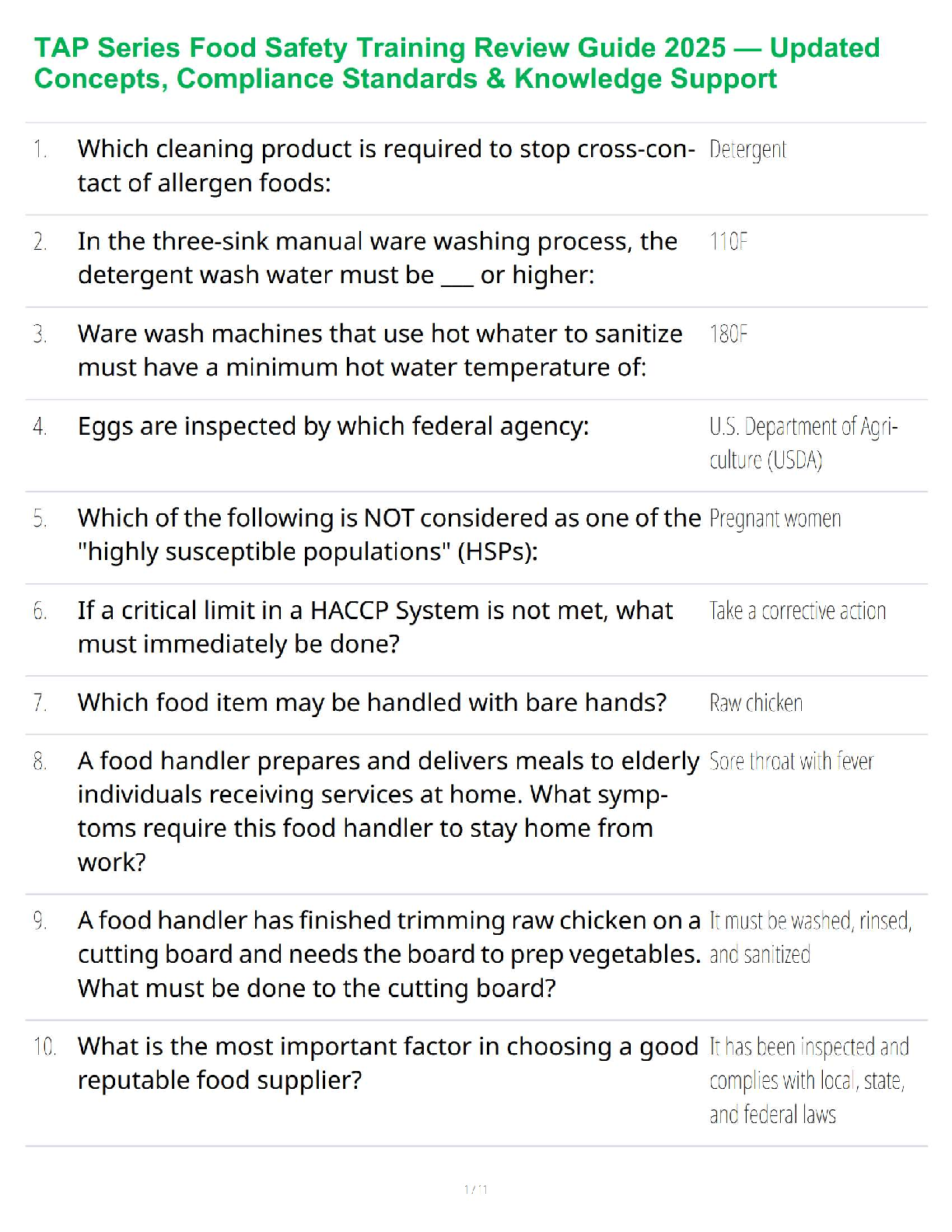Select the question about allergen cross-contact cleaning product
This screenshot has width=952, height=1232.
coord(386,166)
